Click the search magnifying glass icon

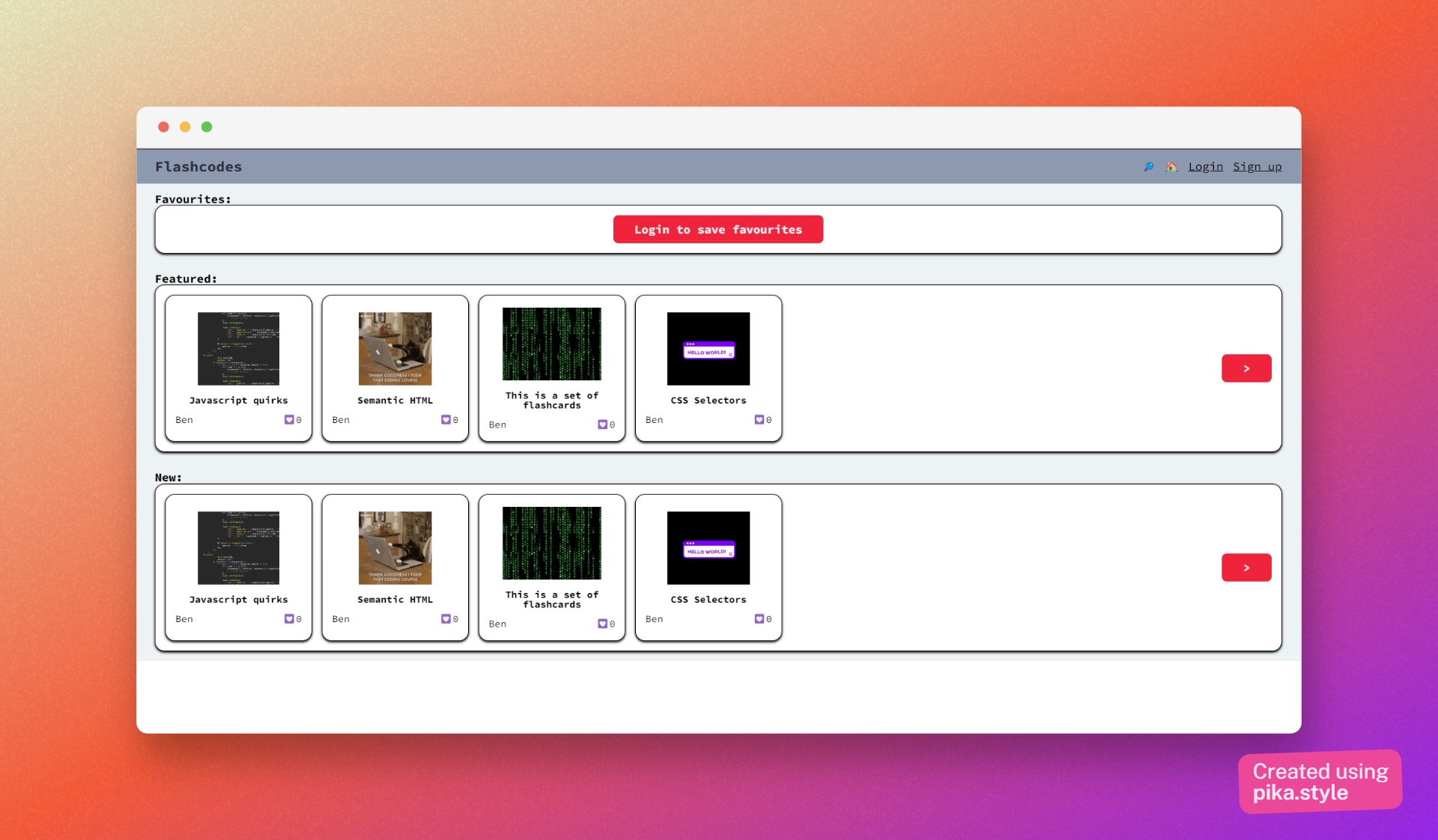[1148, 167]
